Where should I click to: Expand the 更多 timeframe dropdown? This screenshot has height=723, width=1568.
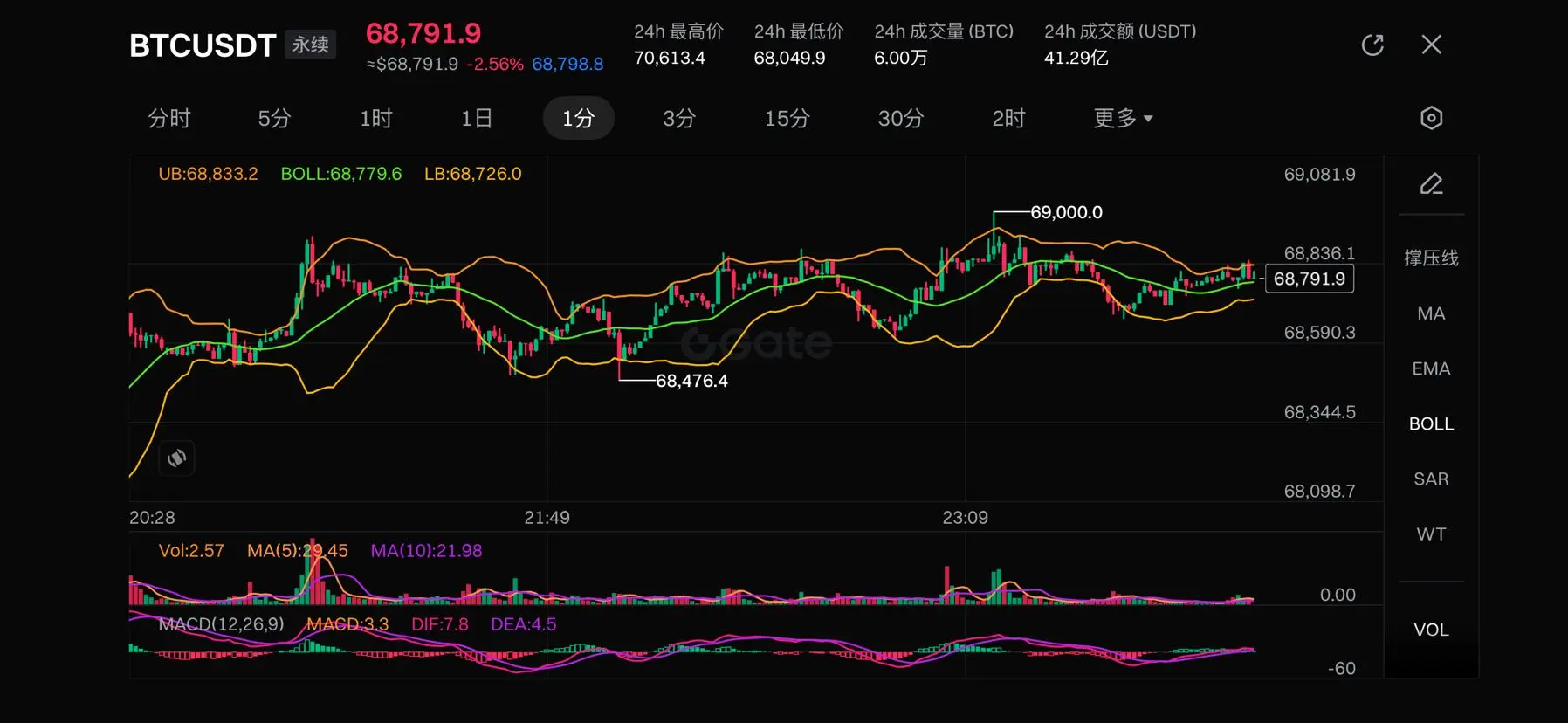1124,118
